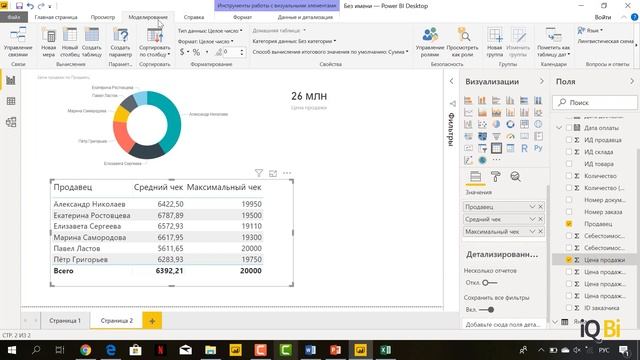Select the donut chart visualization icon
The width and height of the screenshot is (640, 360).
(x=510, y=124)
